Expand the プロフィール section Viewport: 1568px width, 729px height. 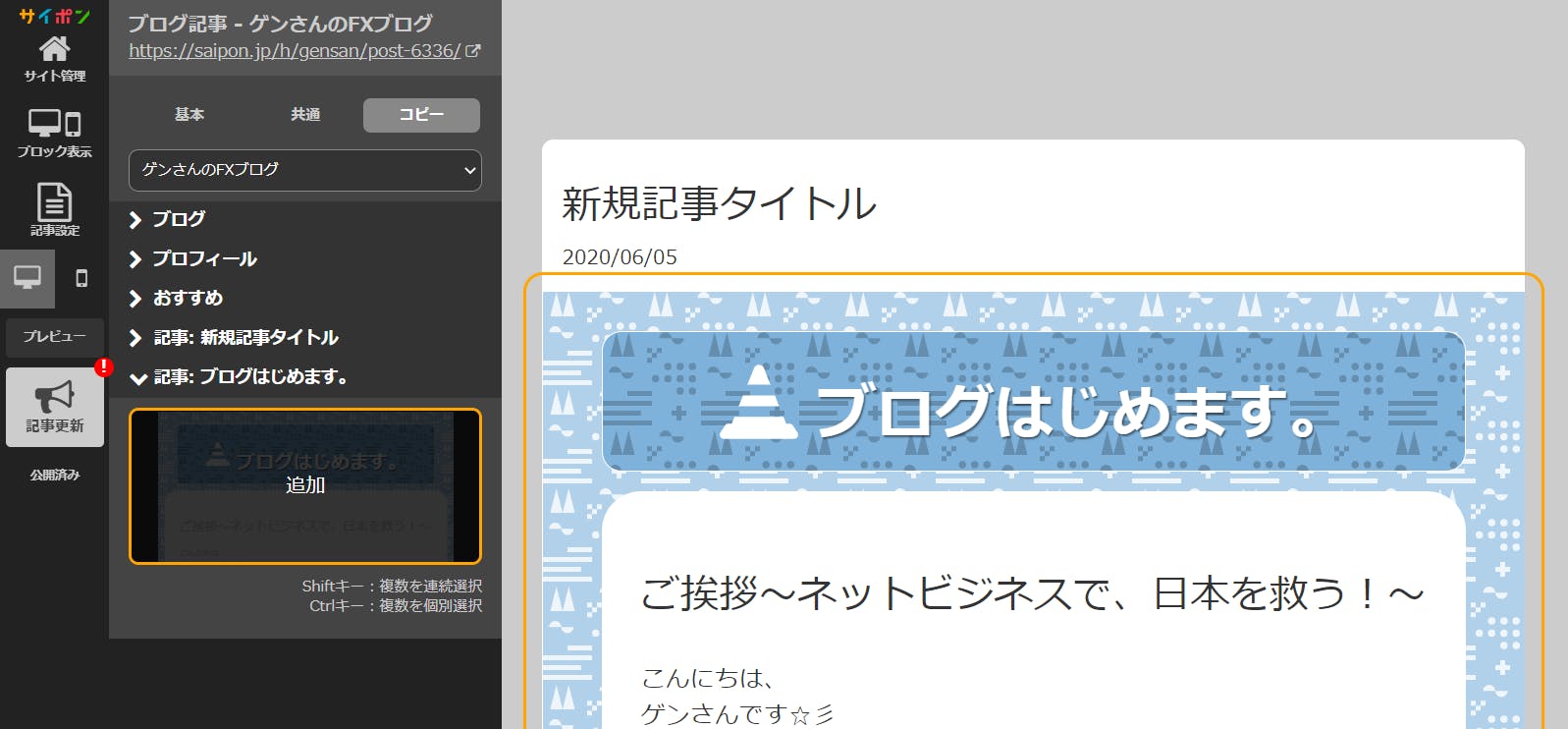click(x=203, y=258)
